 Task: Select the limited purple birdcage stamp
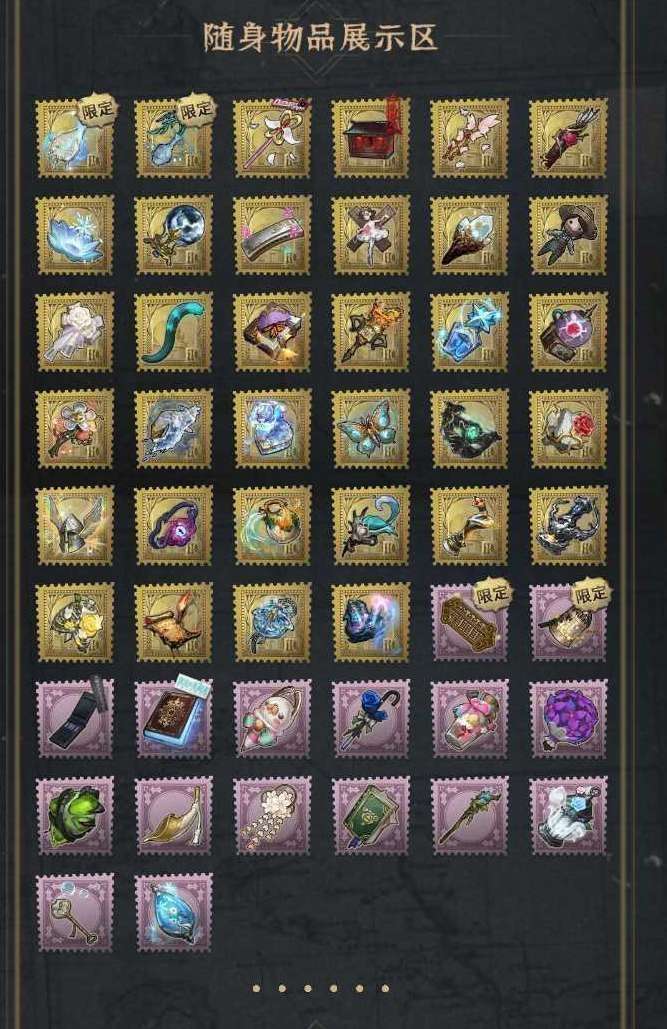coord(569,622)
